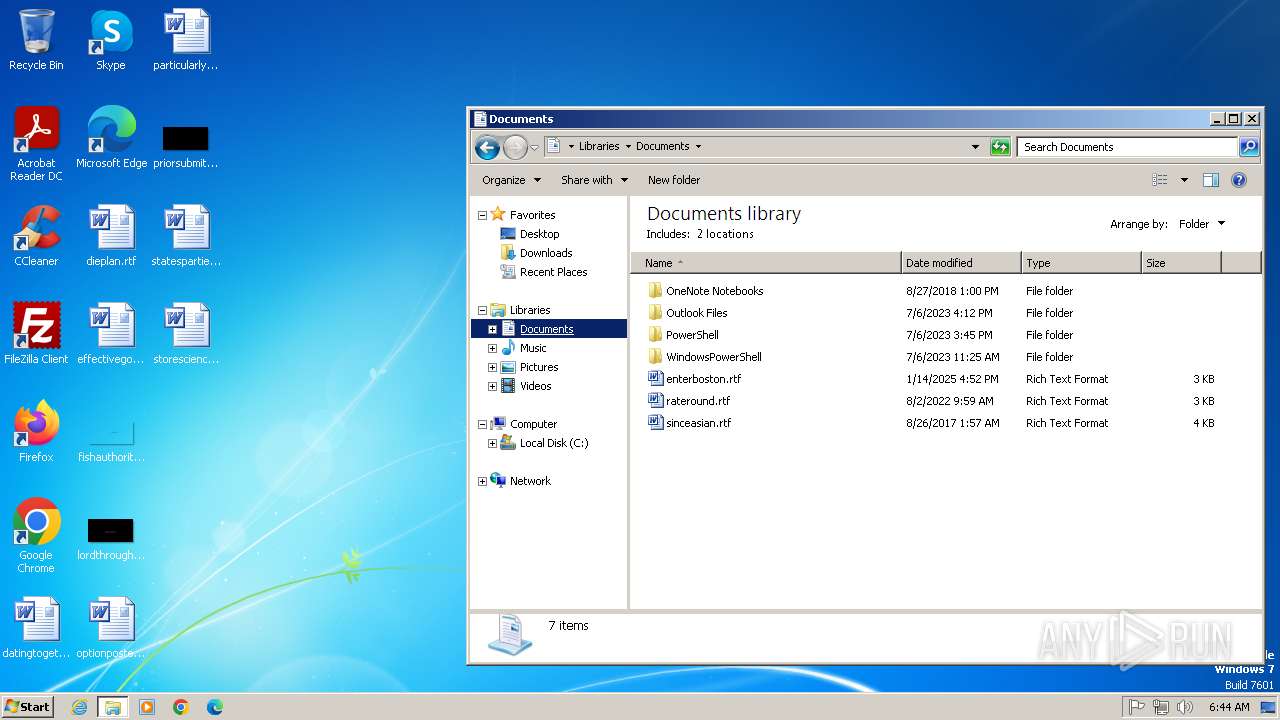This screenshot has width=1280, height=720.
Task: Open the Organize dropdown menu
Action: pyautogui.click(x=511, y=180)
